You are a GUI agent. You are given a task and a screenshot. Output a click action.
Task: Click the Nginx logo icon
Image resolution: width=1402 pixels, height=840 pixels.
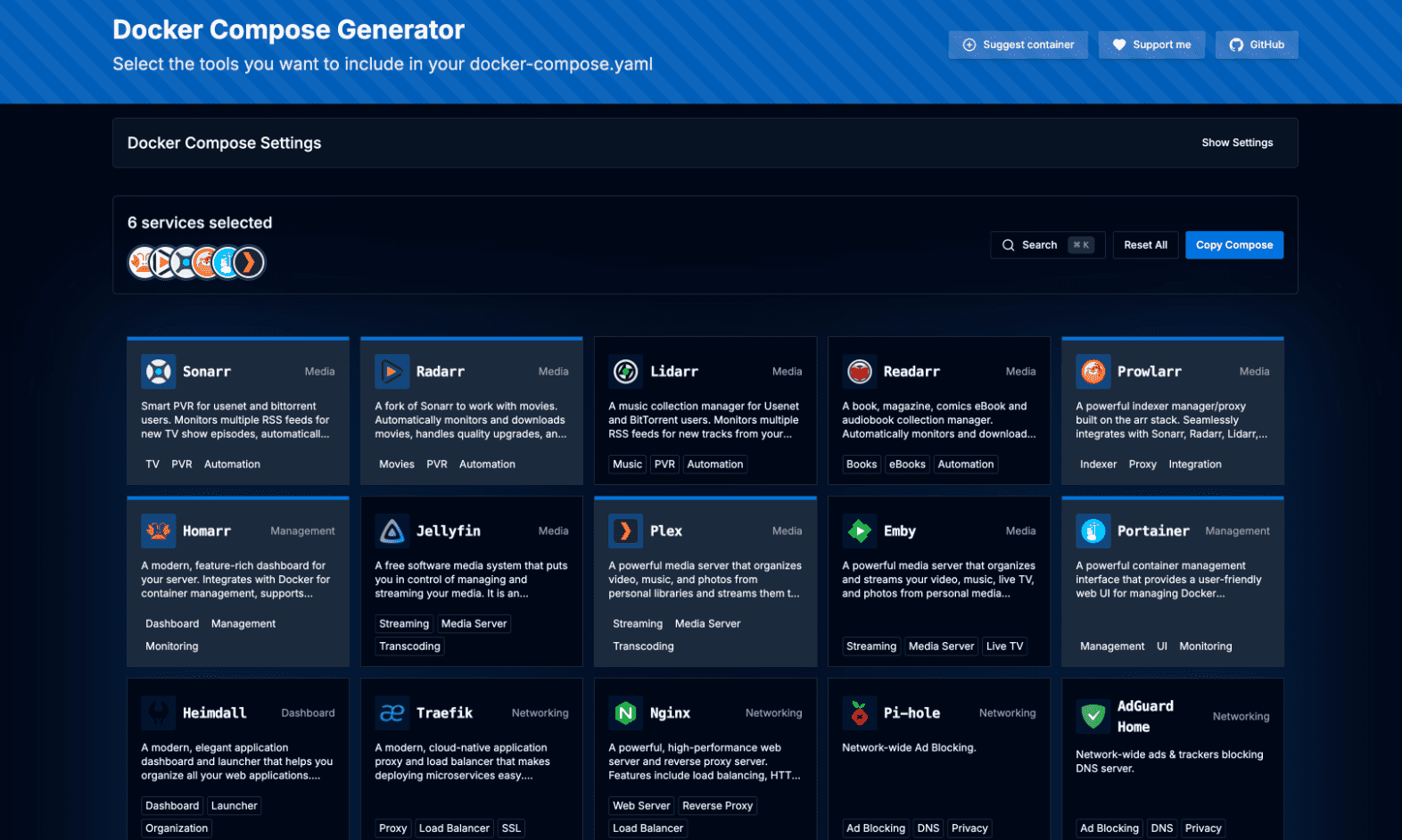(626, 712)
